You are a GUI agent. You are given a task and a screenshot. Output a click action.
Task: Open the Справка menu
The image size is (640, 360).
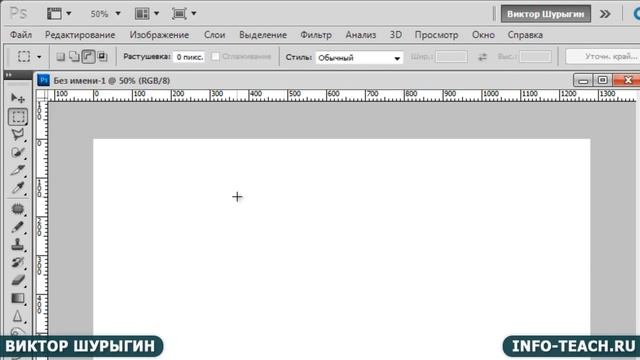525,35
